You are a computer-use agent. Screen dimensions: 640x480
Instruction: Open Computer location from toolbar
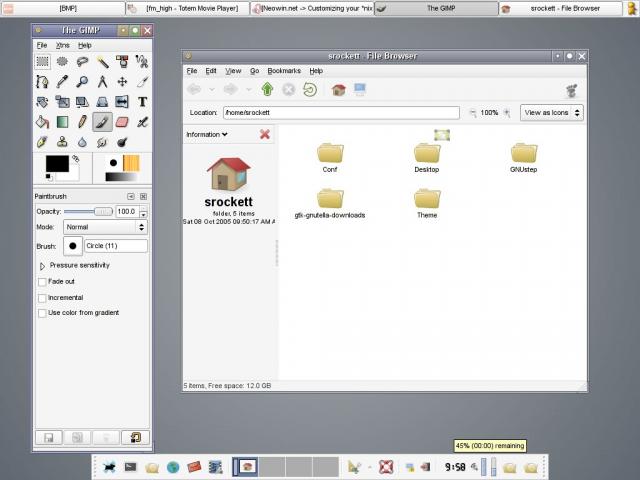coord(360,89)
